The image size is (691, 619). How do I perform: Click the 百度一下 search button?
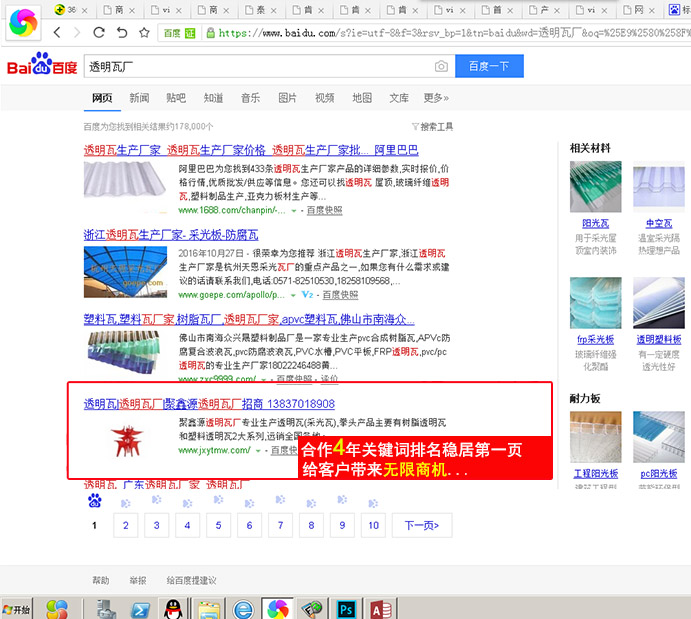coord(489,66)
